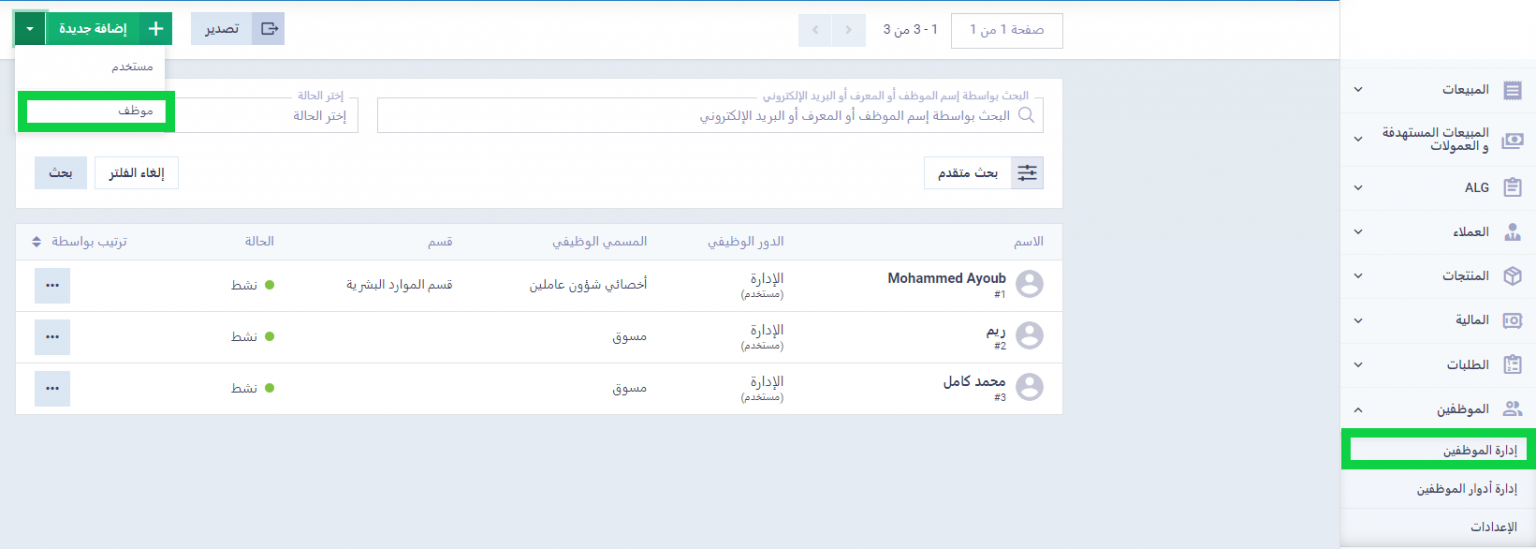Click the export (تصدير) button
The width and height of the screenshot is (1536, 549).
click(238, 29)
